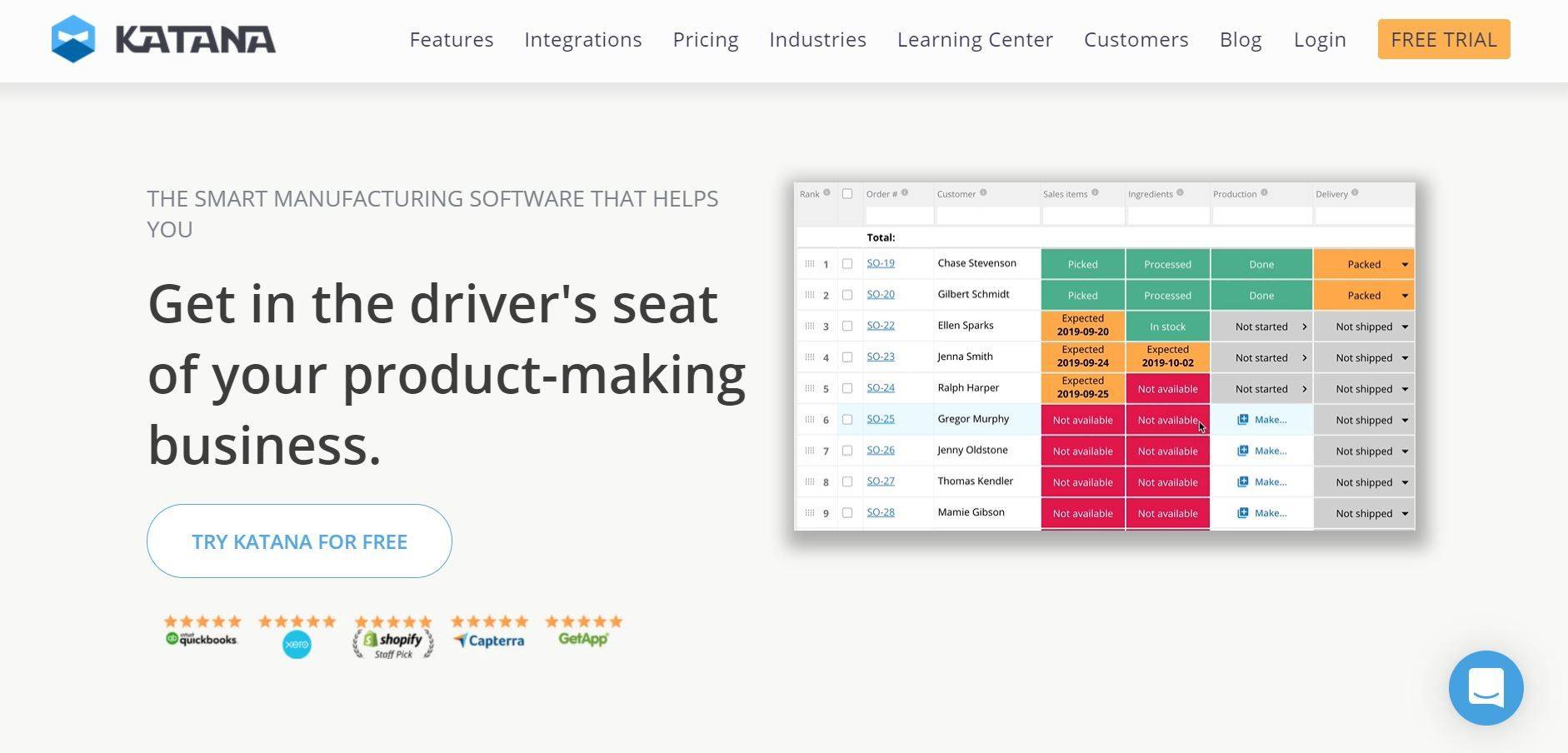
Task: Click the Xero rating badge
Action: (x=297, y=636)
